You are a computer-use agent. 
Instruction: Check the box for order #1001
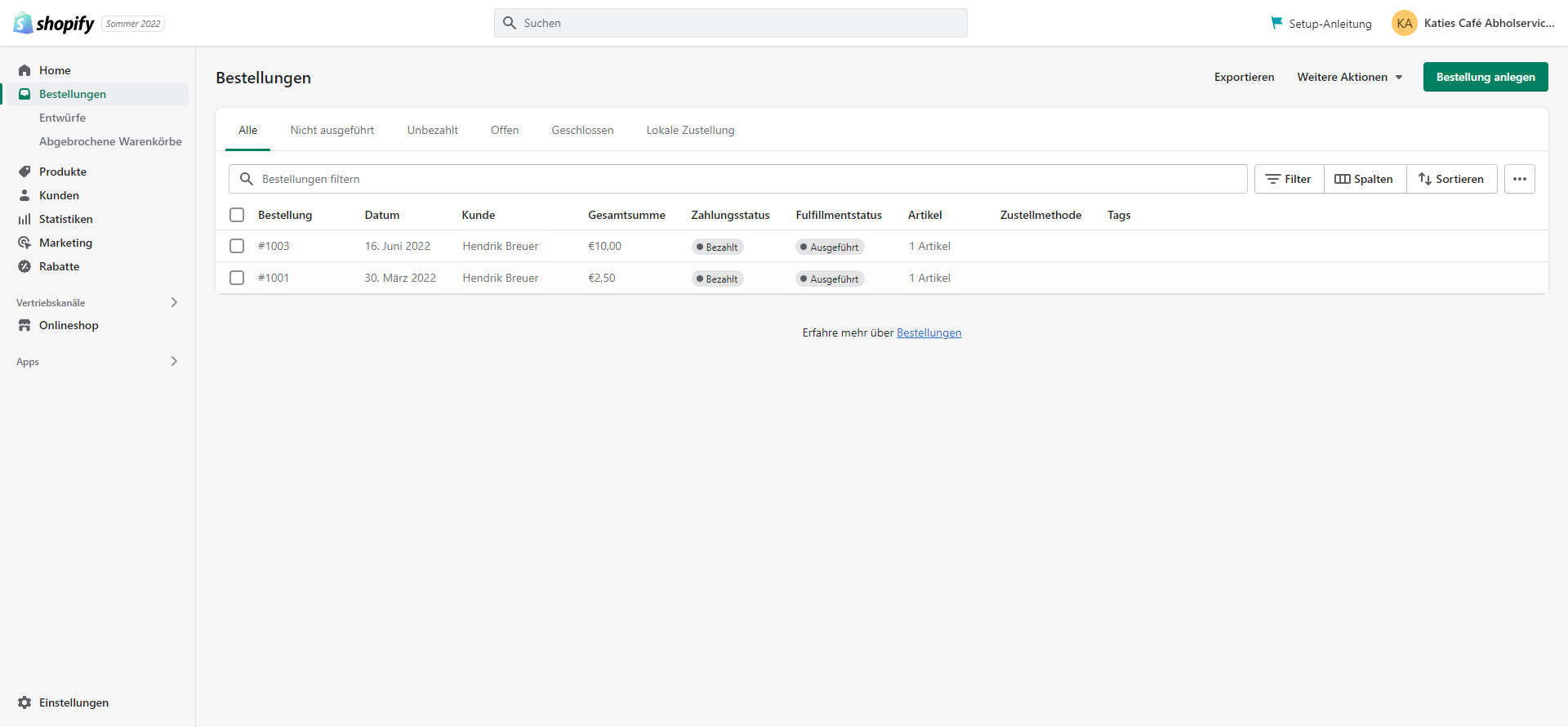(237, 278)
